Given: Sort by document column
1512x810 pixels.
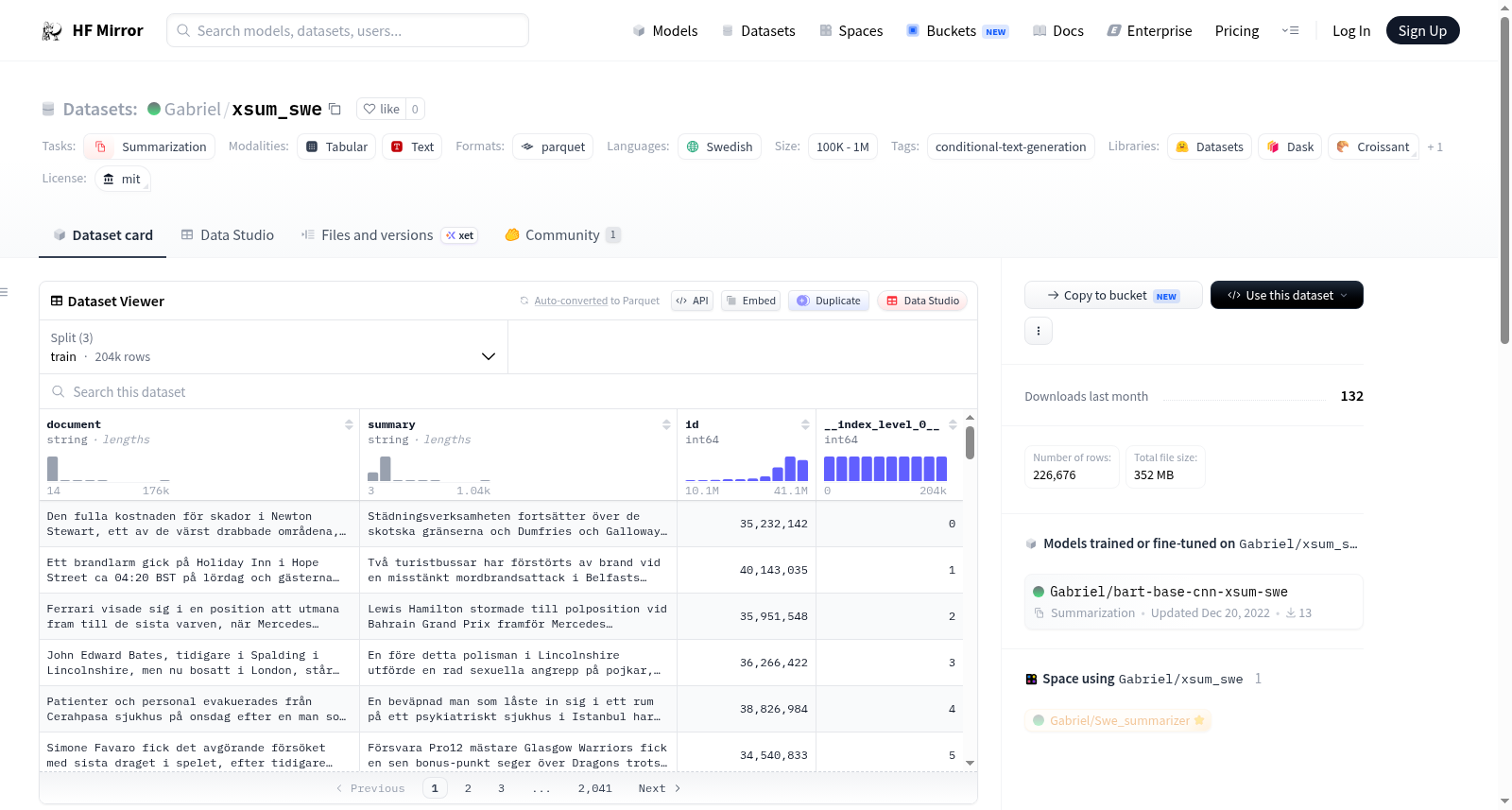Looking at the screenshot, I should tap(349, 424).
